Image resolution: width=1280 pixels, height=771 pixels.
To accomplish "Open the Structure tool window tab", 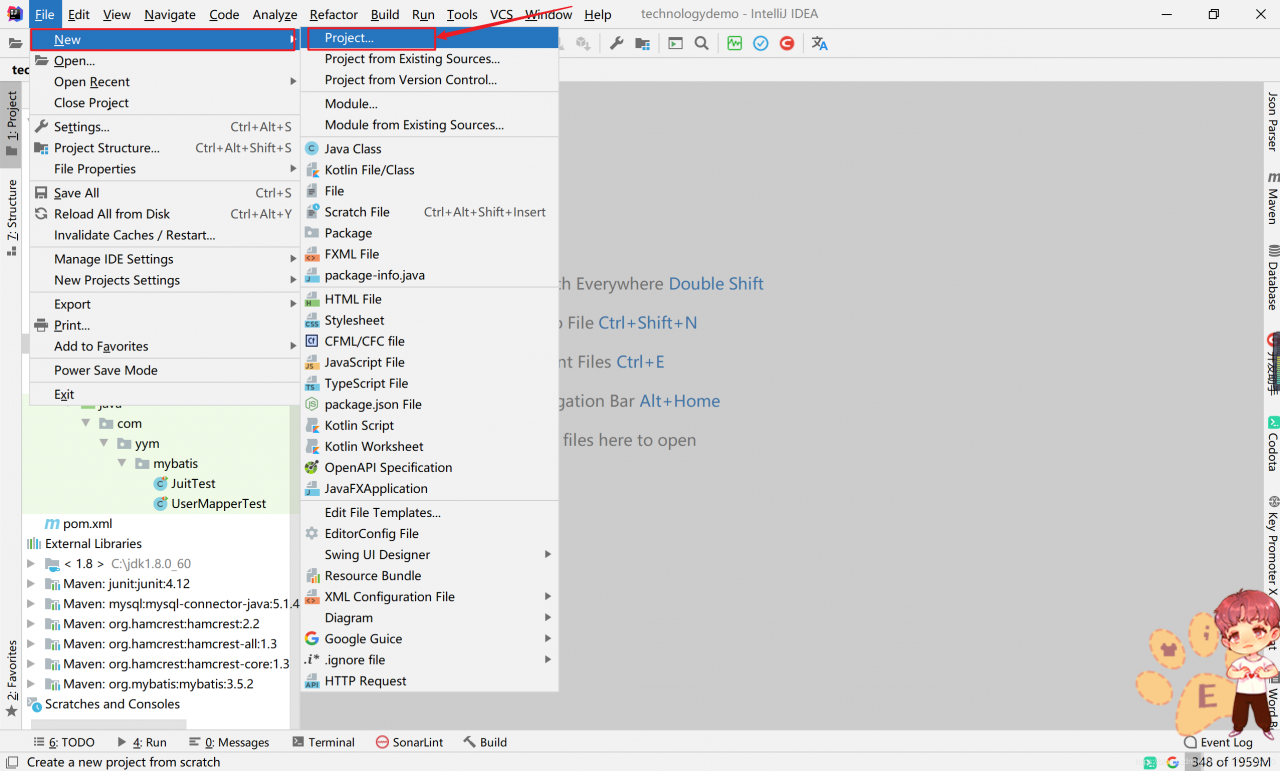I will (11, 217).
